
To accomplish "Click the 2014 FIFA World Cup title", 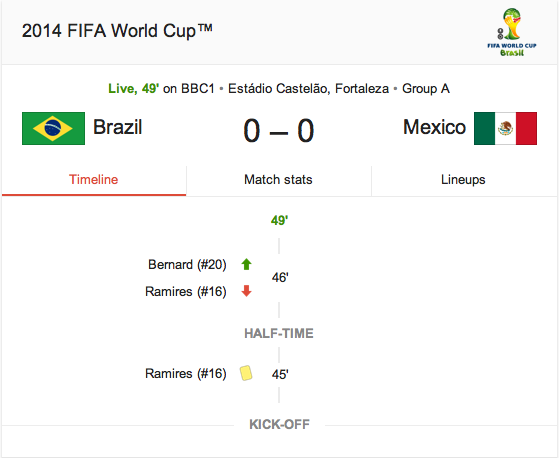I will [x=117, y=31].
